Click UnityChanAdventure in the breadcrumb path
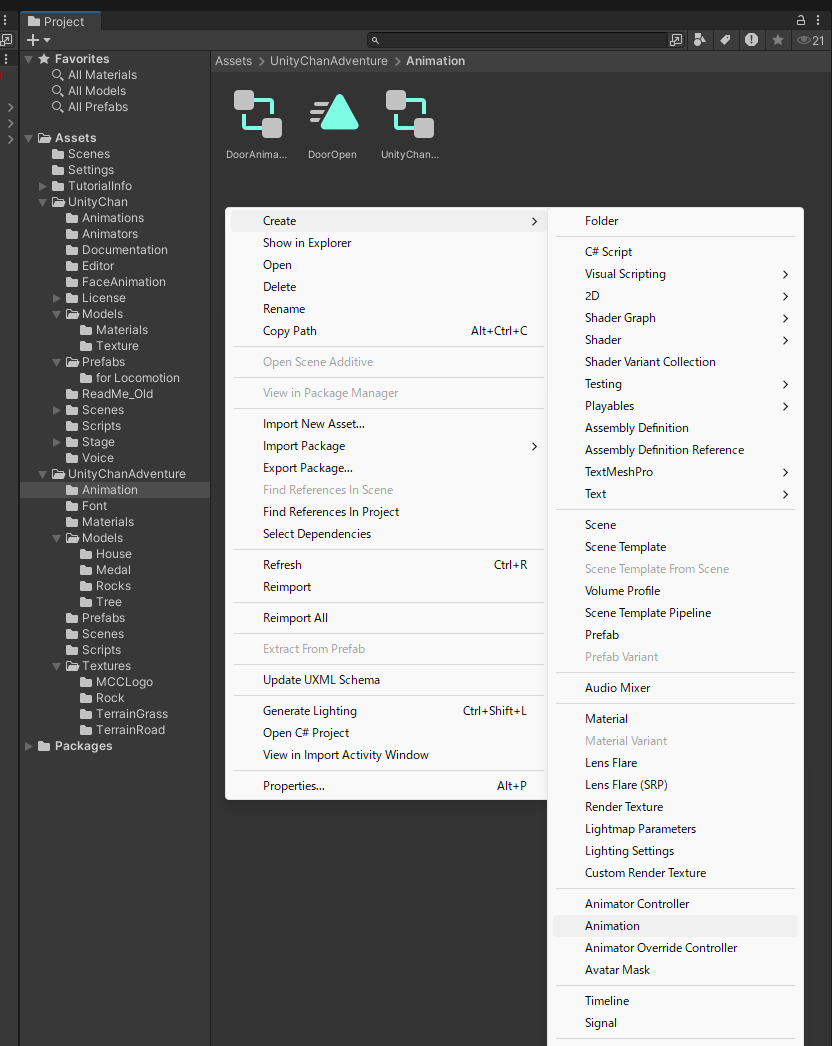The image size is (832, 1046). click(328, 61)
